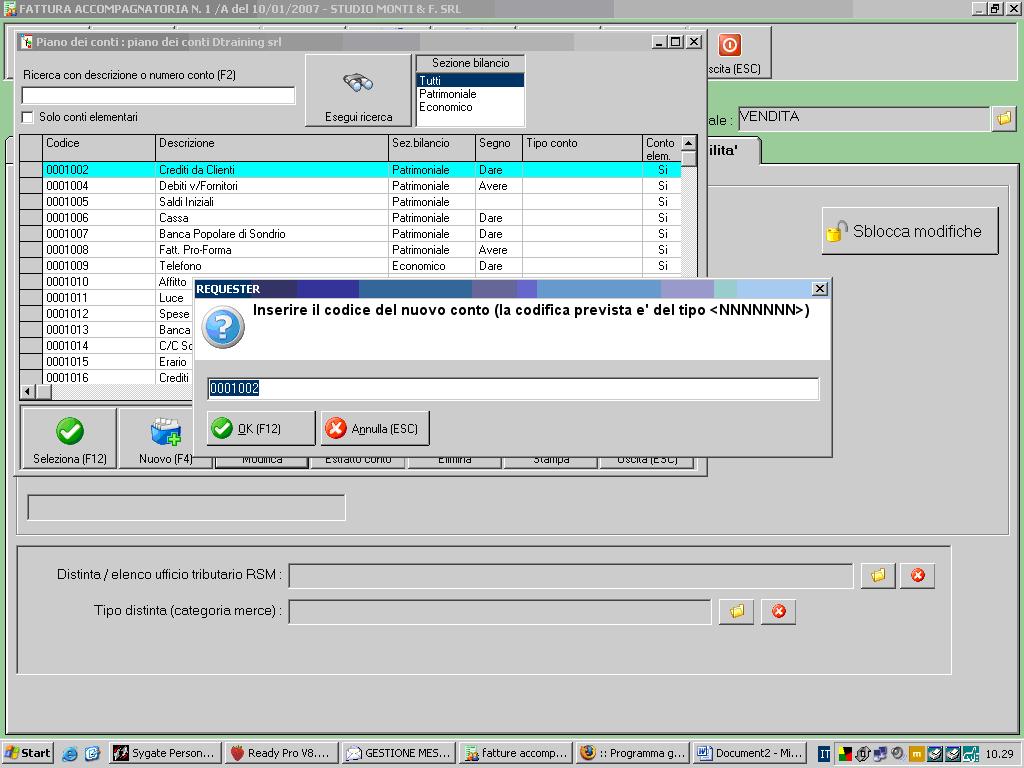Click the empty field below Piano dei conti window
Viewport: 1024px width, 768px height.
point(186,507)
